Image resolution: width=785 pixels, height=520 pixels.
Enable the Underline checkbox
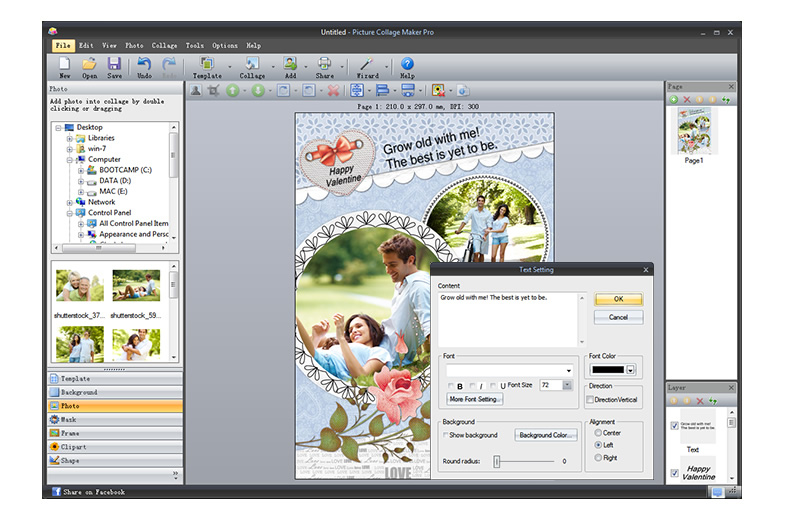coord(493,386)
